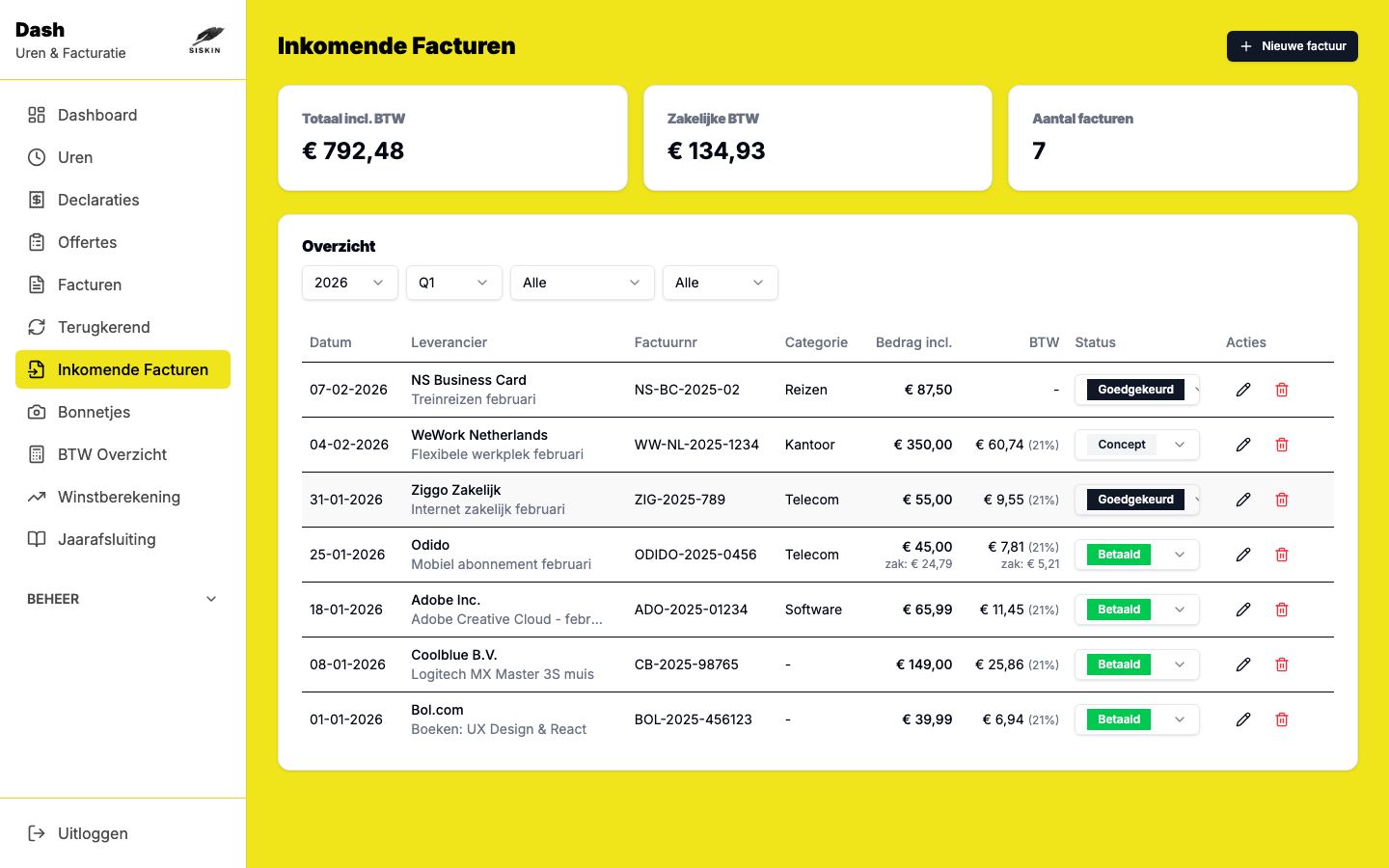Screen dimensions: 1389x868
Task: Click the Nieuwe factuur button
Action: 1292,46
